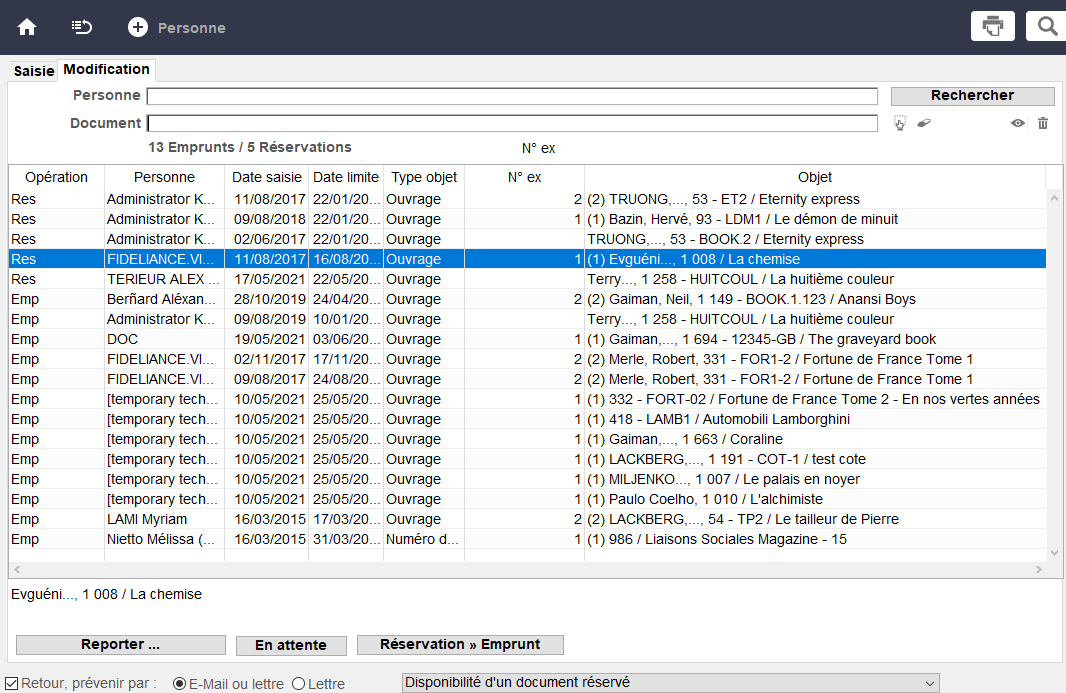Toggle the 'Retour, prévenir par' checkbox
The width and height of the screenshot is (1066, 693).
pos(12,683)
